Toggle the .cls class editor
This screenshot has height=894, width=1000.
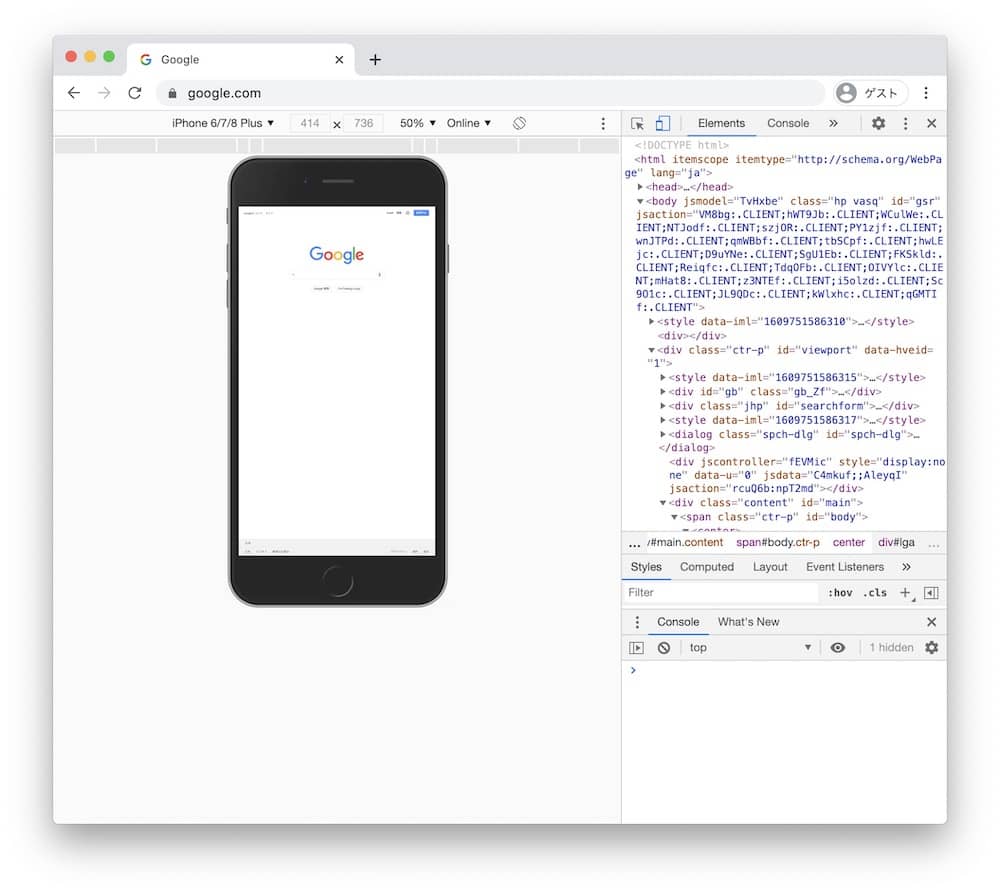pos(874,593)
